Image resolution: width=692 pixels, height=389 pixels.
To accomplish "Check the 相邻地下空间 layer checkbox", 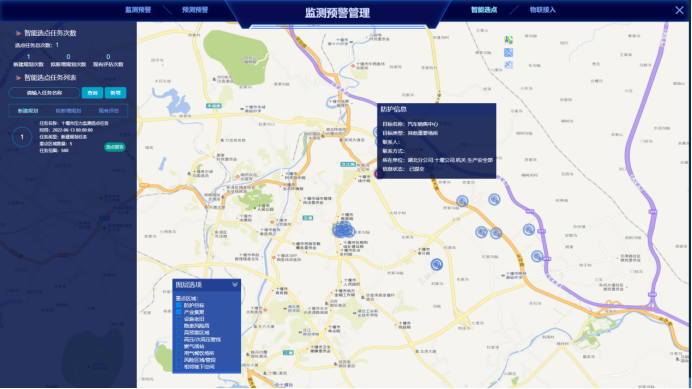I will pos(179,366).
